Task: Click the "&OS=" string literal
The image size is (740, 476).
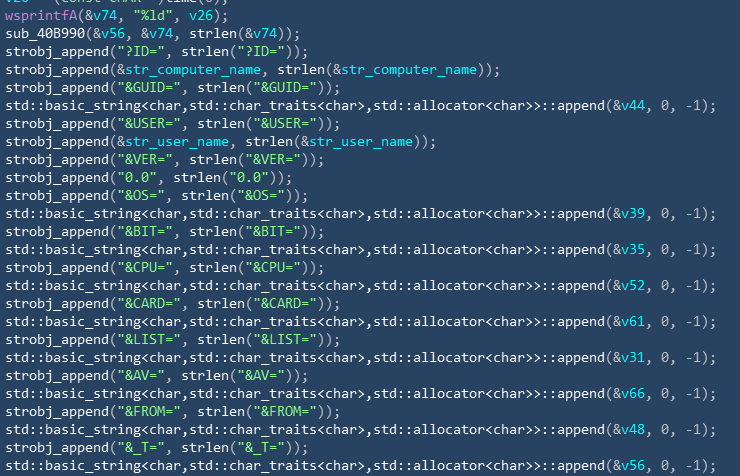Action: click(x=141, y=196)
